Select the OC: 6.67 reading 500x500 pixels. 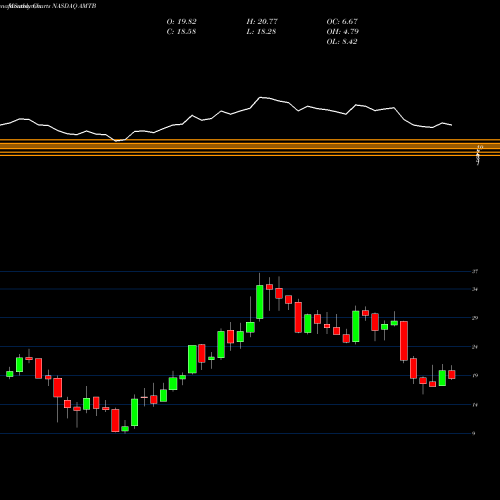click(342, 22)
